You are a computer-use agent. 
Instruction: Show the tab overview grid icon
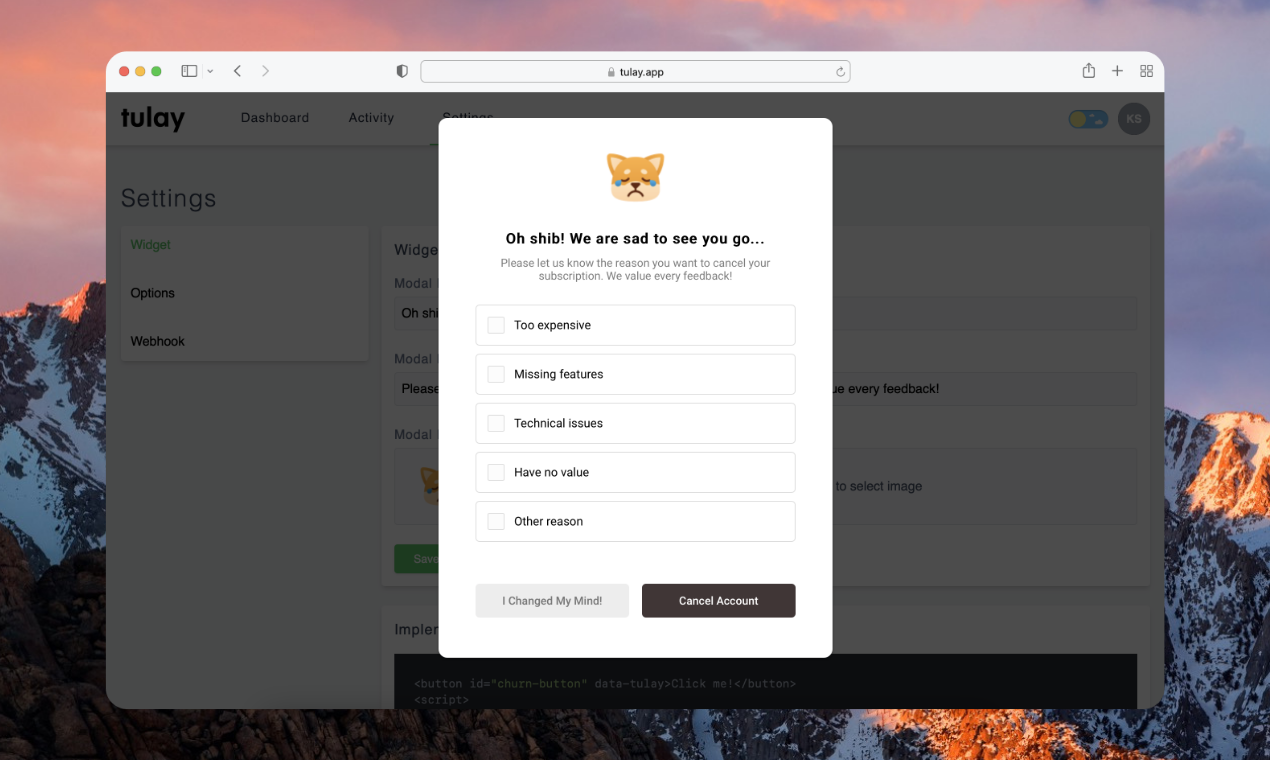coord(1146,71)
